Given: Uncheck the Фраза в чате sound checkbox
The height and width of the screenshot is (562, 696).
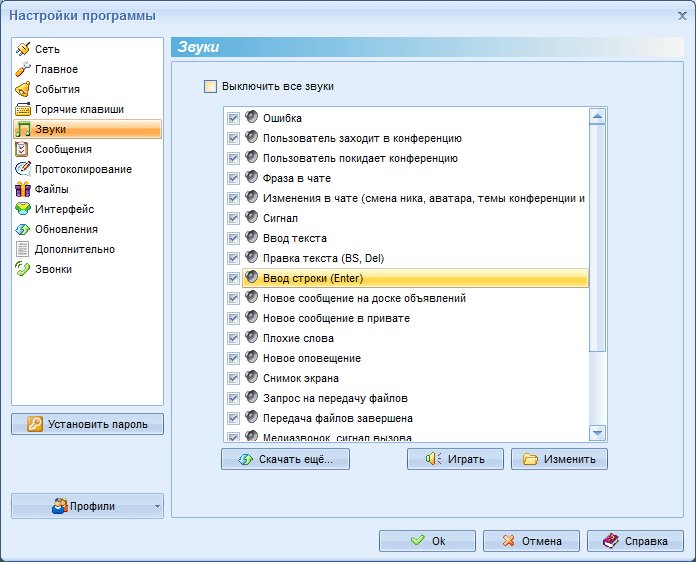Looking at the screenshot, I should click(234, 178).
